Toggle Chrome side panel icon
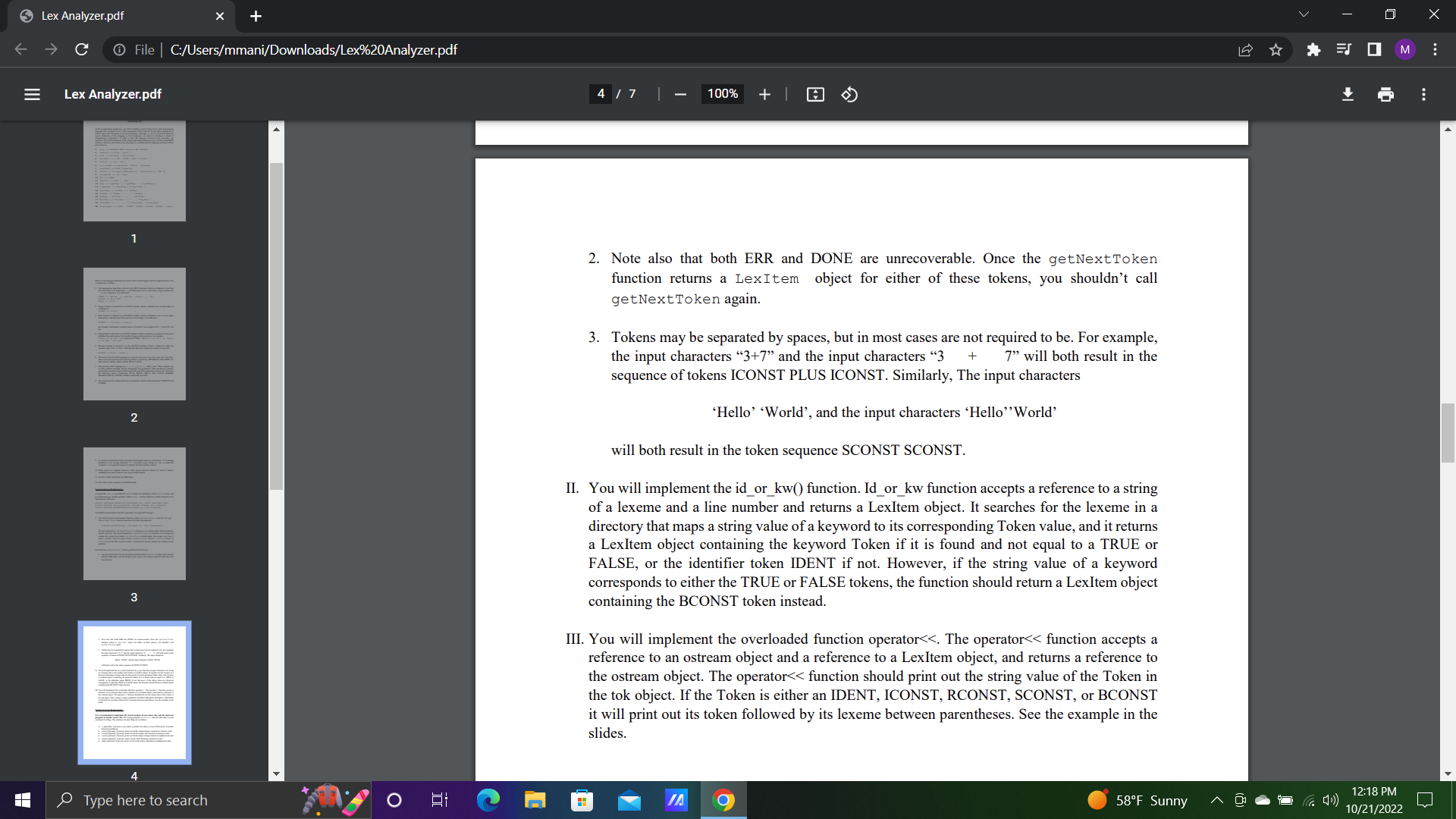Screen dimensions: 1456x819 point(1374,50)
